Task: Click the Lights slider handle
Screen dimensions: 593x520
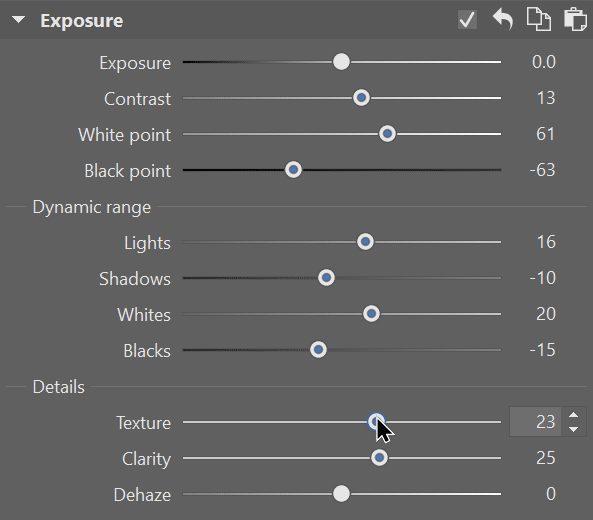Action: pyautogui.click(x=365, y=242)
